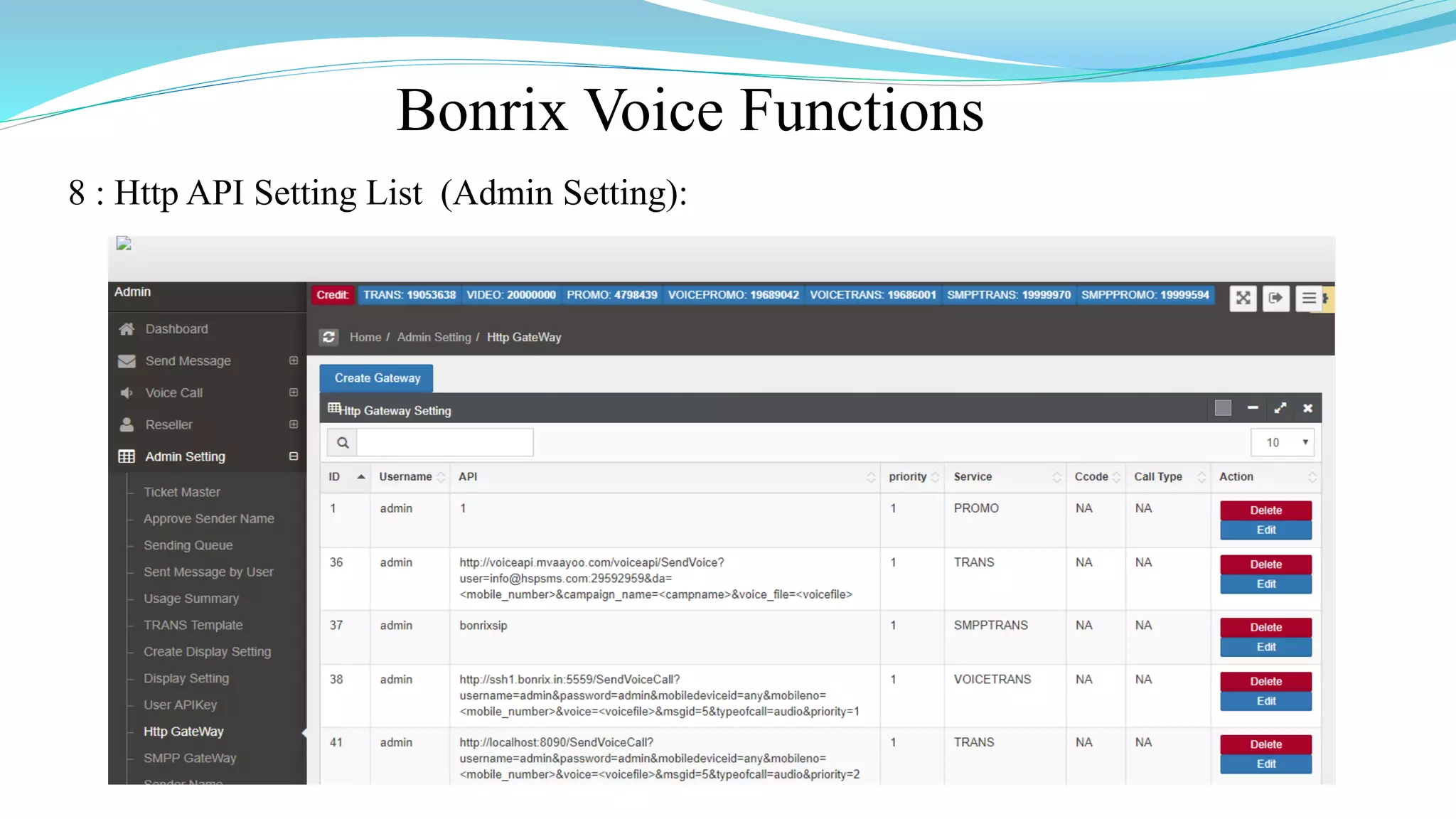Open the page size dropdown showing 10

[x=1283, y=442]
